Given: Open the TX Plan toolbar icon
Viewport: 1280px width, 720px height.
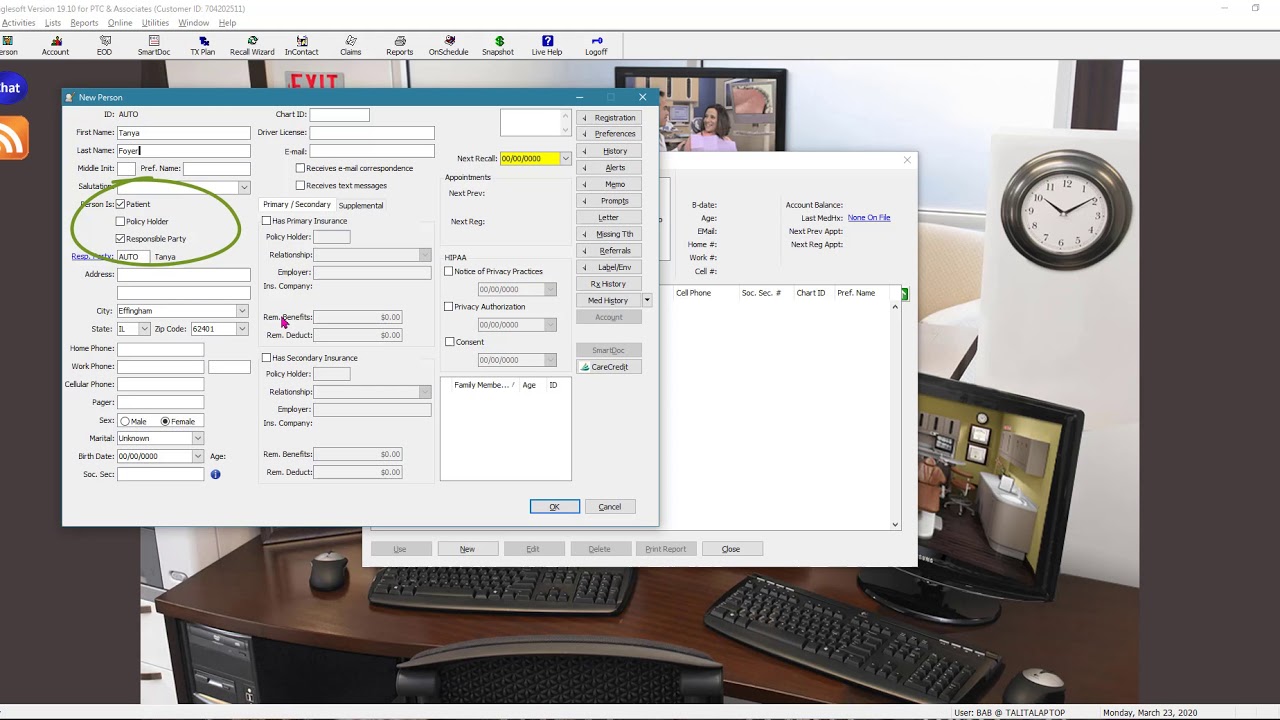Looking at the screenshot, I should tap(203, 46).
